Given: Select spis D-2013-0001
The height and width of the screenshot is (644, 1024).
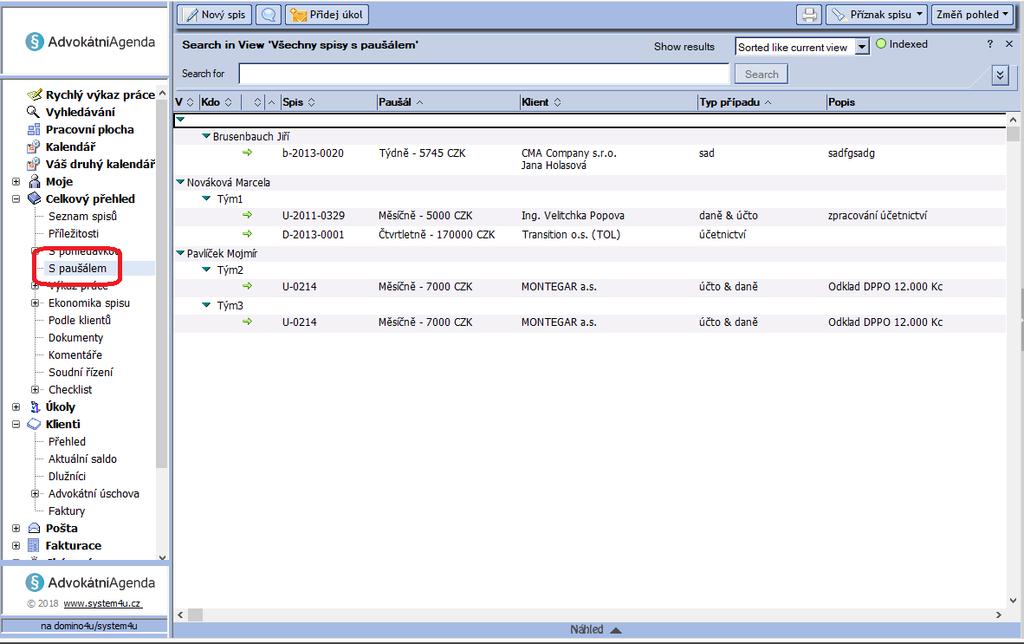Looking at the screenshot, I should 313,234.
